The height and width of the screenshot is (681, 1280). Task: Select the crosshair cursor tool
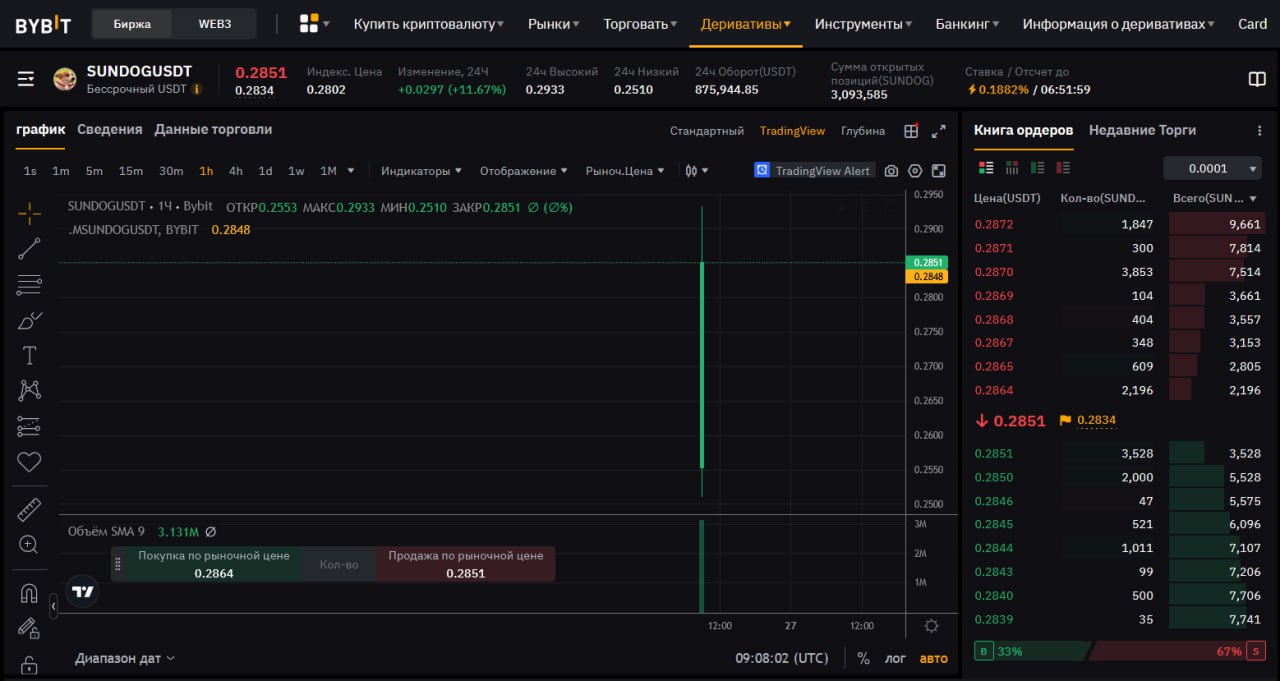click(29, 213)
